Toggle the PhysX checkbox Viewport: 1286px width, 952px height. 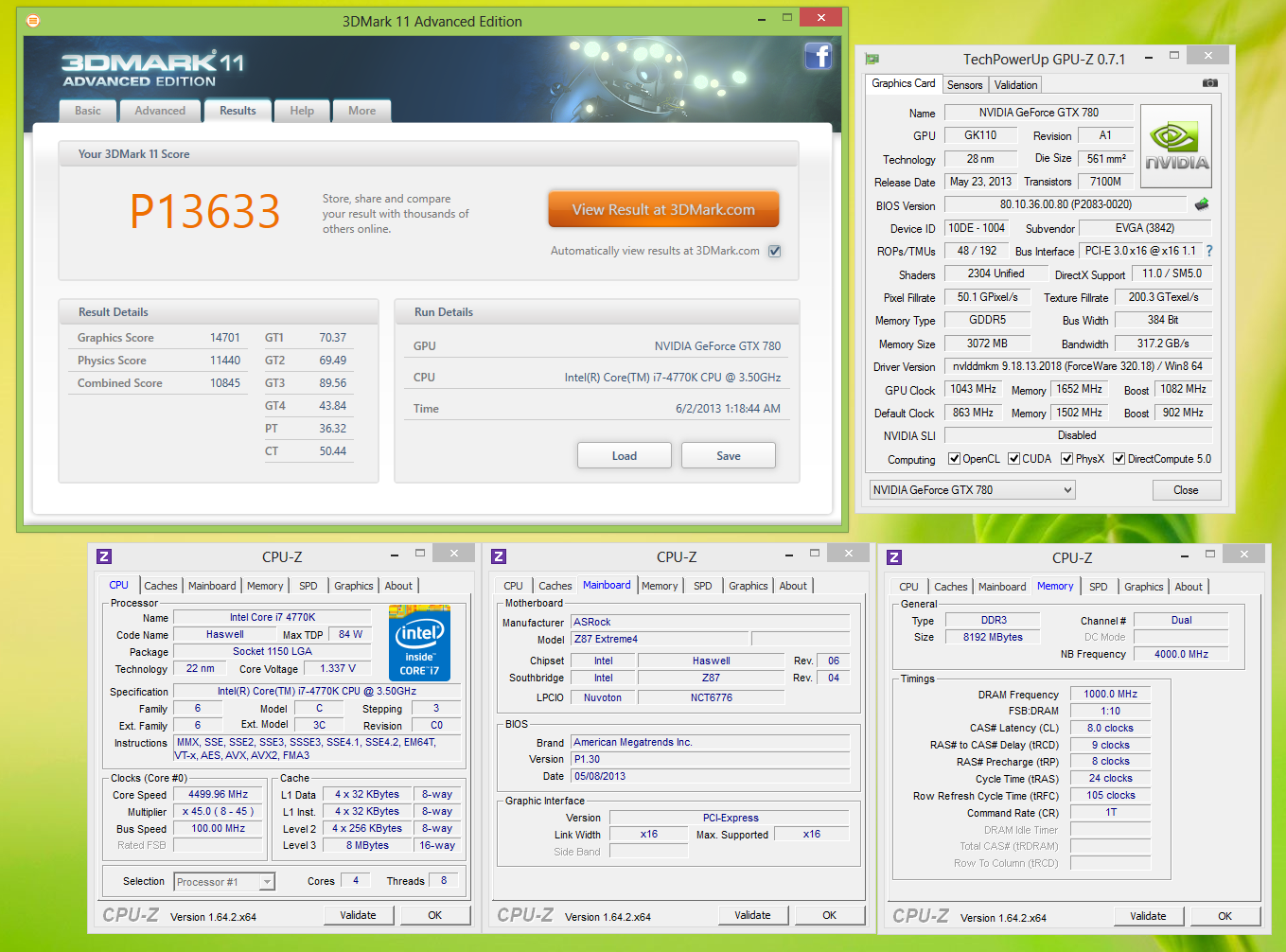1067,459
